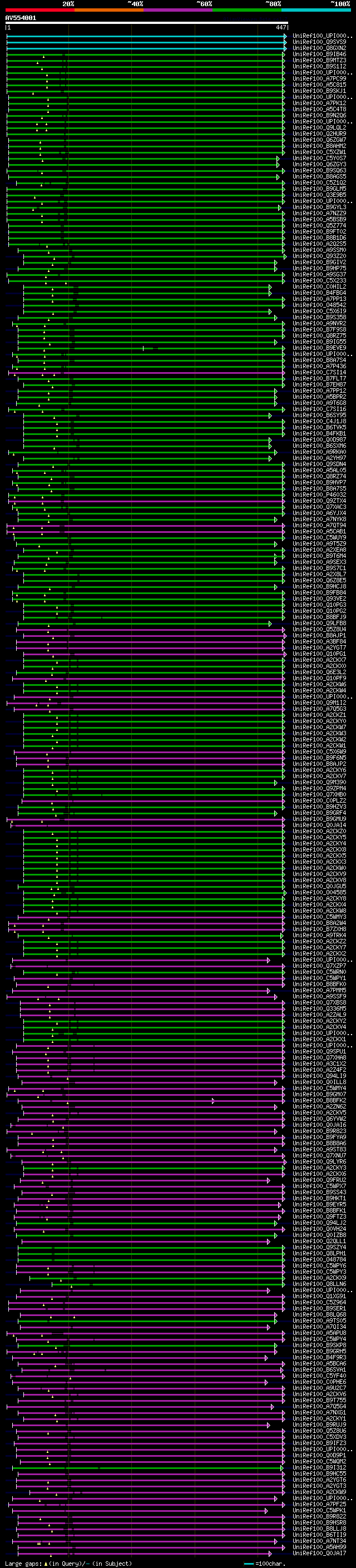Click the UniRef100_A7Q5G4 entry
The image size is (356, 1568).
[319, 1406]
